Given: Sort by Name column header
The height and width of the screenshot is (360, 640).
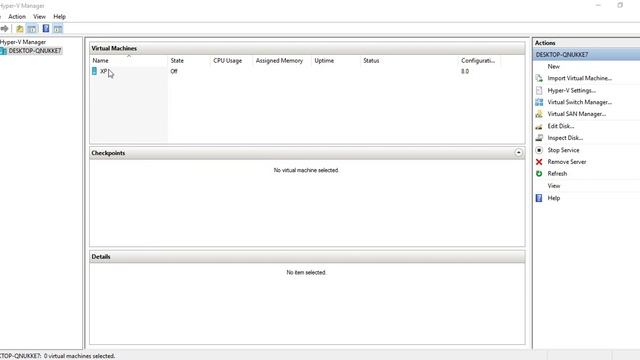Looking at the screenshot, I should pyautogui.click(x=100, y=60).
